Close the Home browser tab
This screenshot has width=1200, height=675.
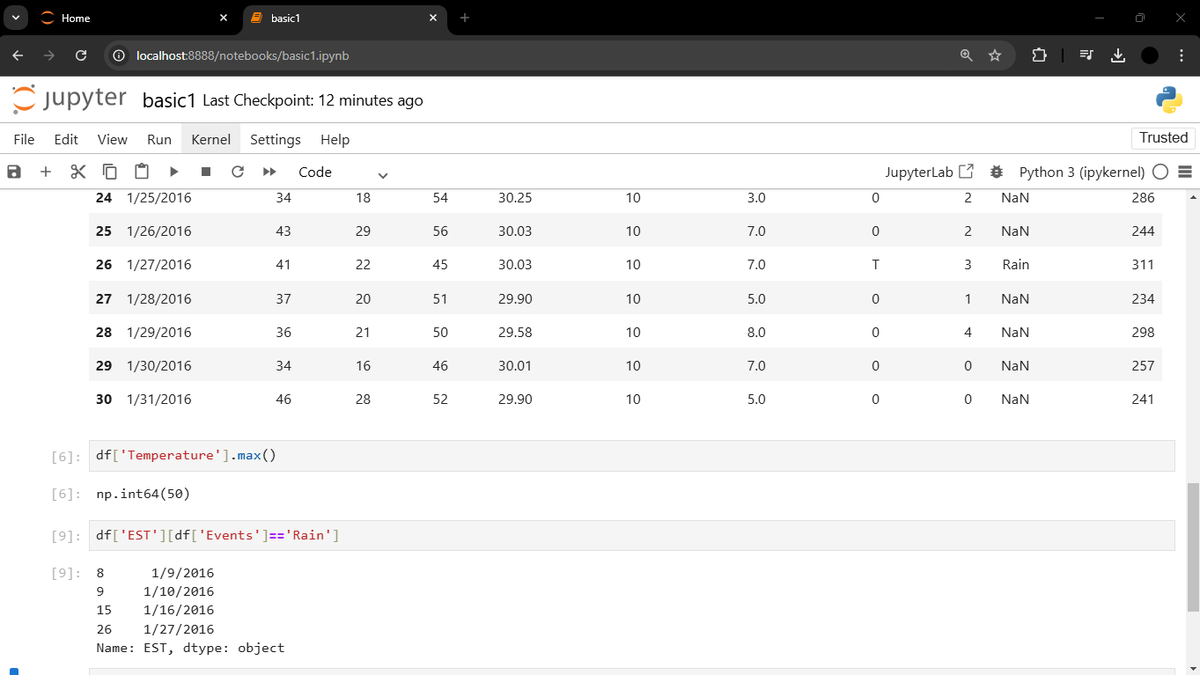pos(223,18)
